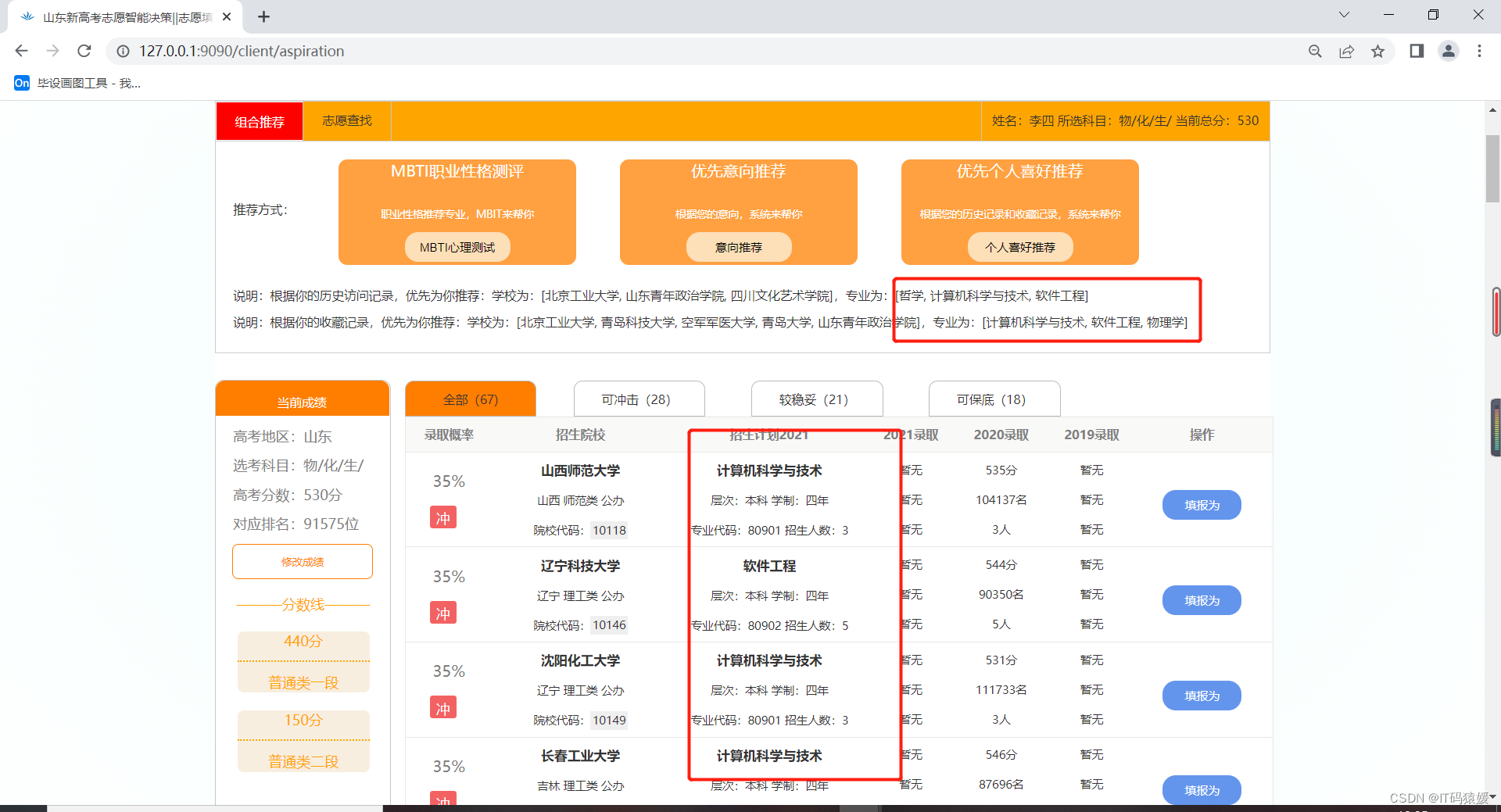This screenshot has height=812, width=1501.
Task: Open the tab search dropdown arrow
Action: coord(1344,15)
